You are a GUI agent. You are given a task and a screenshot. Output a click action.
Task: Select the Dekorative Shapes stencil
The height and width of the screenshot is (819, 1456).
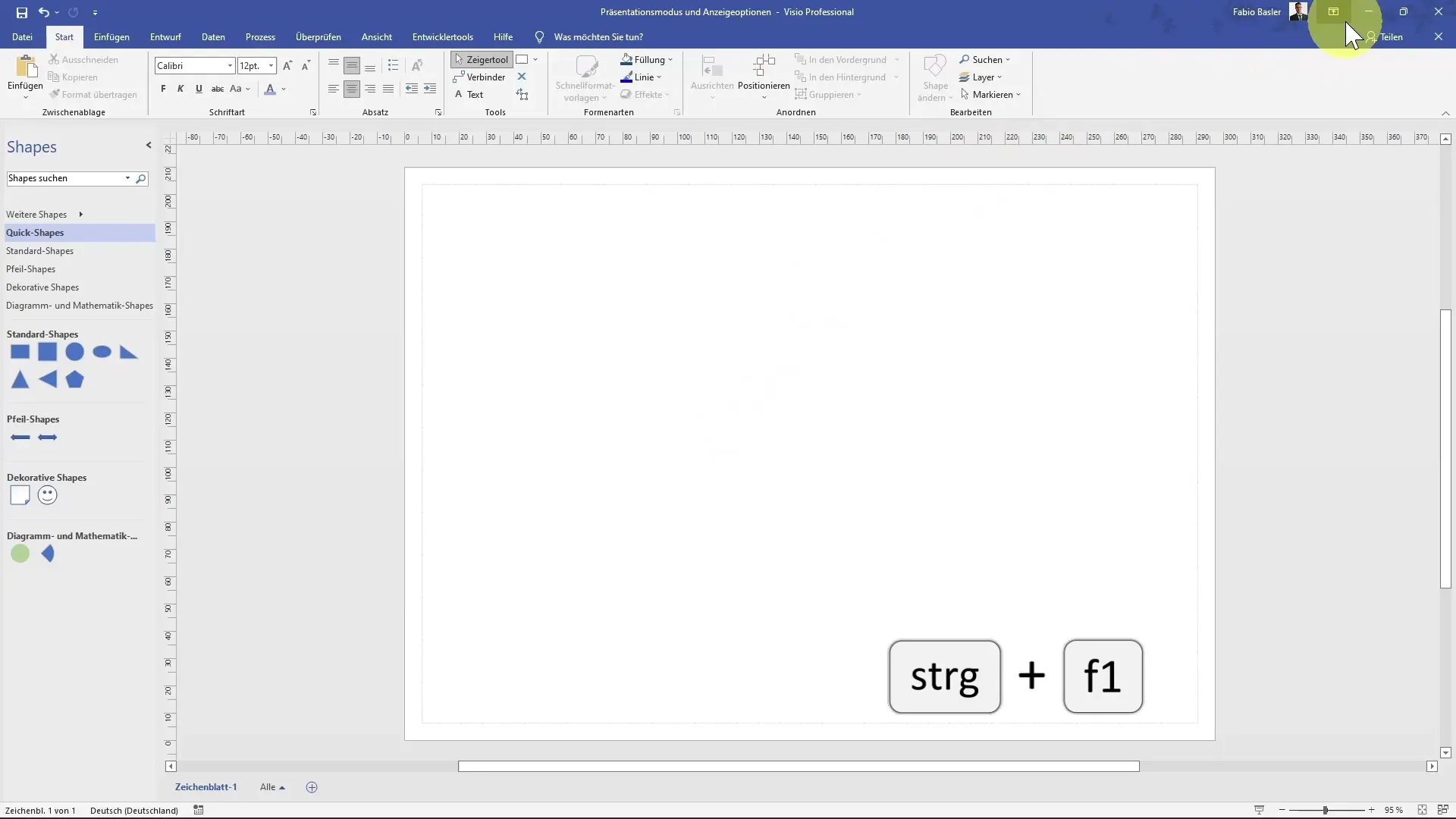pyautogui.click(x=42, y=287)
